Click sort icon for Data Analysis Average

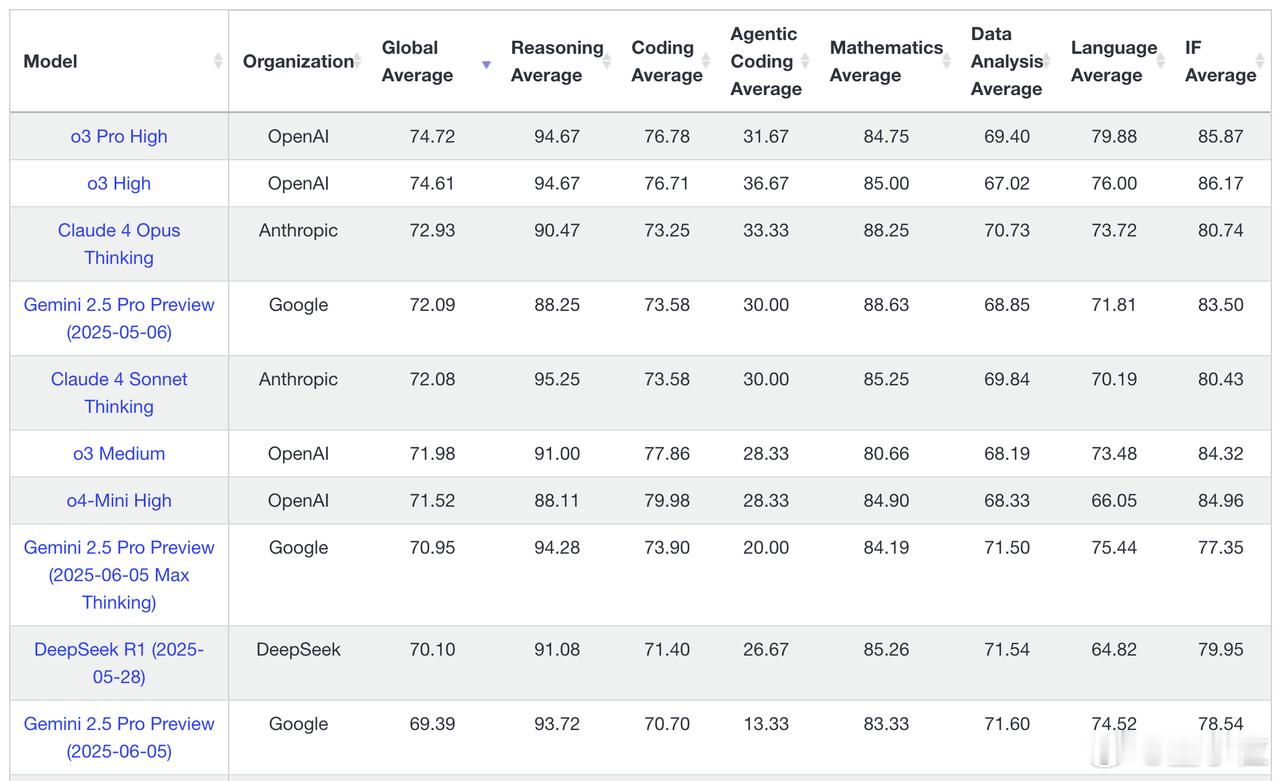(x=1047, y=61)
